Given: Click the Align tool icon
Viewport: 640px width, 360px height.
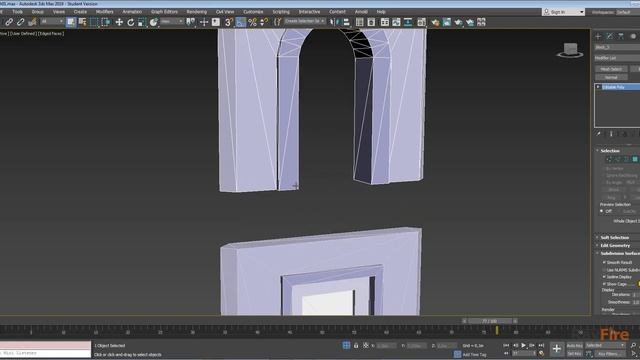Looking at the screenshot, I should tap(346, 22).
